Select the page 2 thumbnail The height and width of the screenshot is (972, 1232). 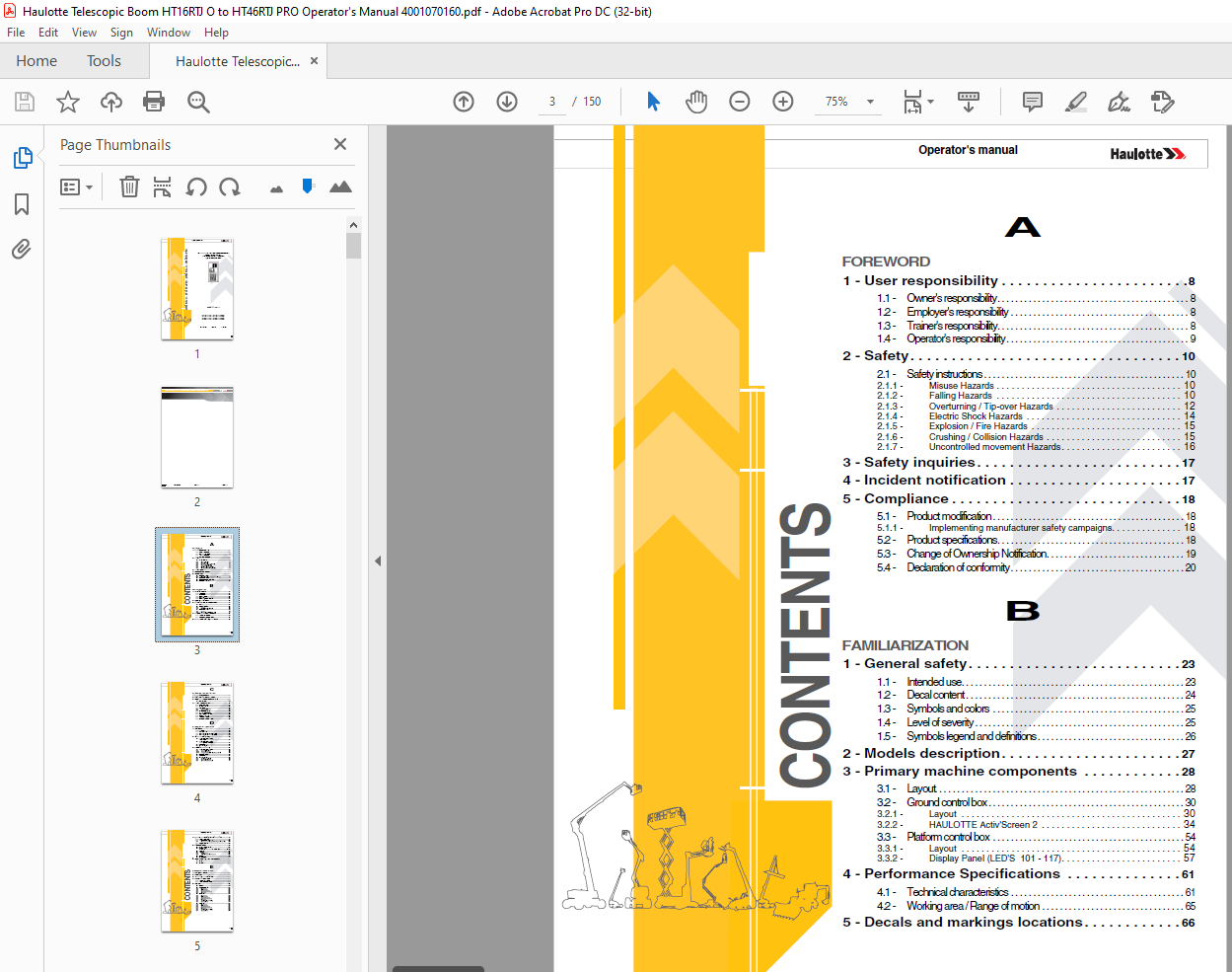pos(197,437)
